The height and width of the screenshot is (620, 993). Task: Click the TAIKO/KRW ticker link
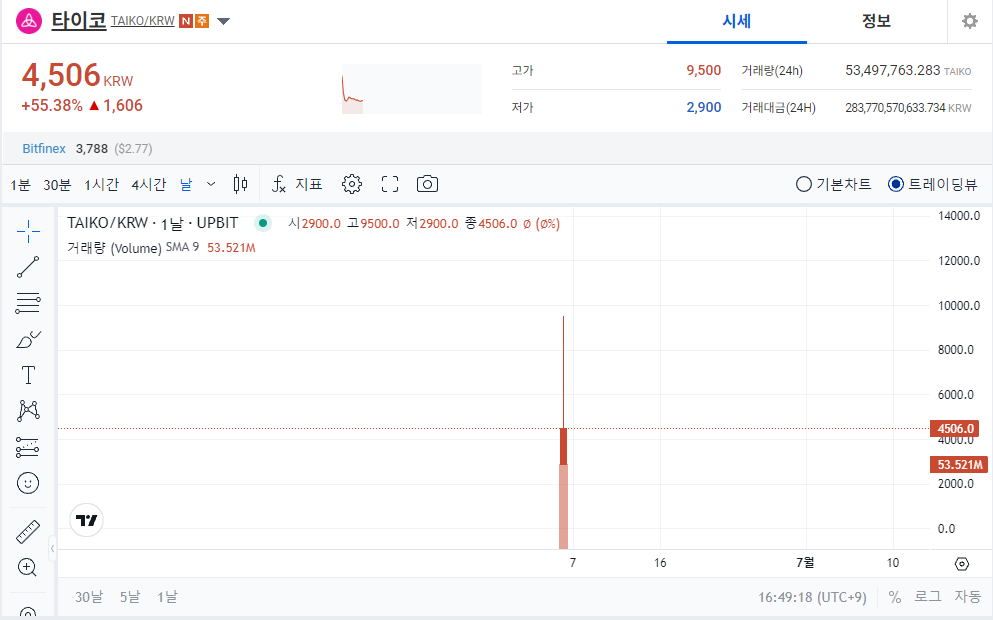click(142, 21)
